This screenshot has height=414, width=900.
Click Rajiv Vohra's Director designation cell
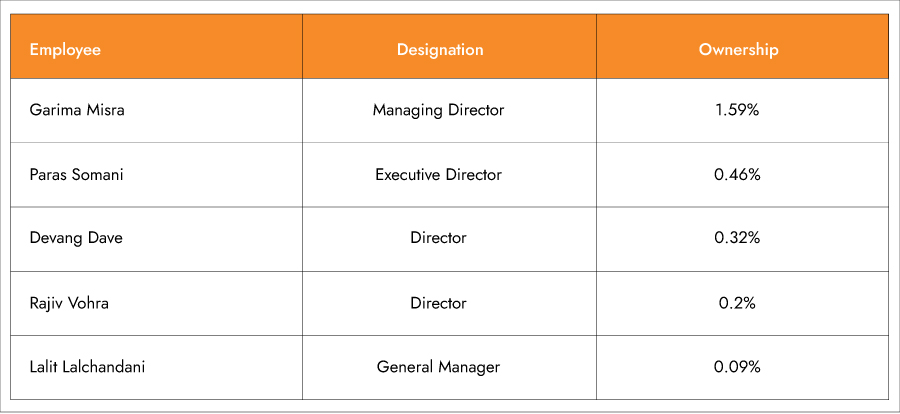tap(438, 302)
